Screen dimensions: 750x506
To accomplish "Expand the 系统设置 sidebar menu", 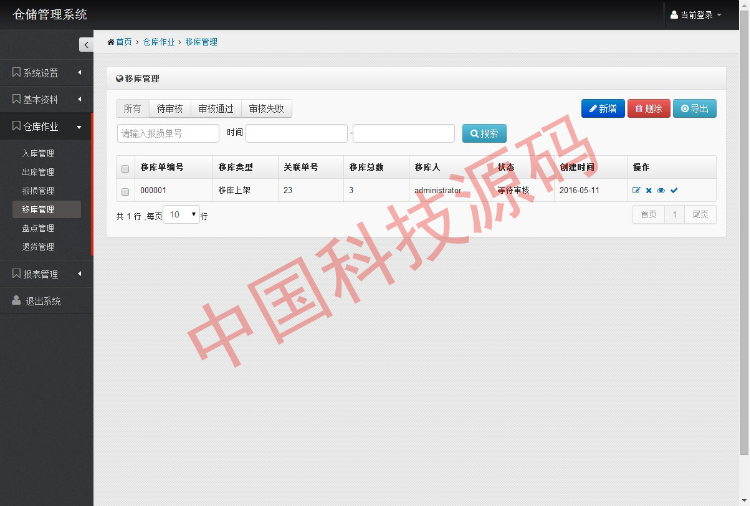I will [x=45, y=72].
